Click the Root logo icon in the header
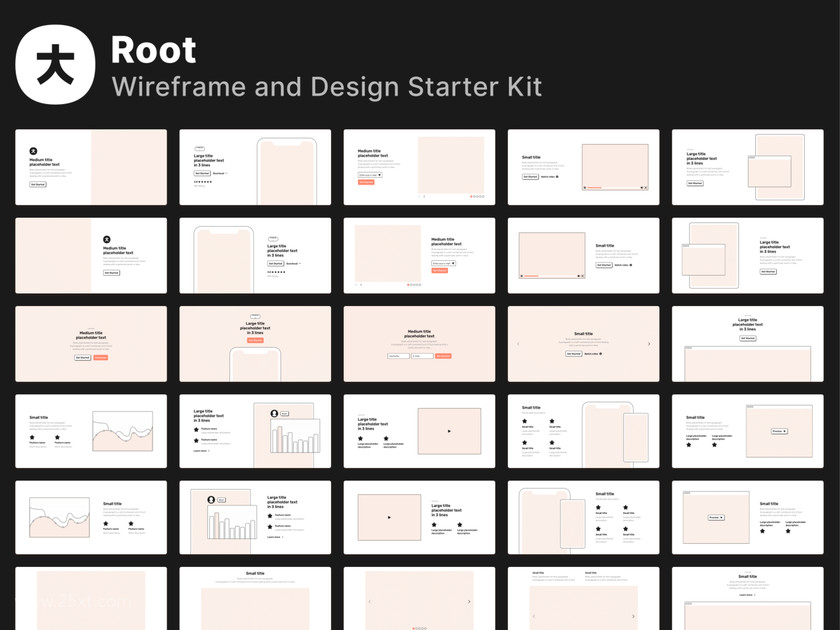This screenshot has width=840, height=630. pyautogui.click(x=55, y=64)
